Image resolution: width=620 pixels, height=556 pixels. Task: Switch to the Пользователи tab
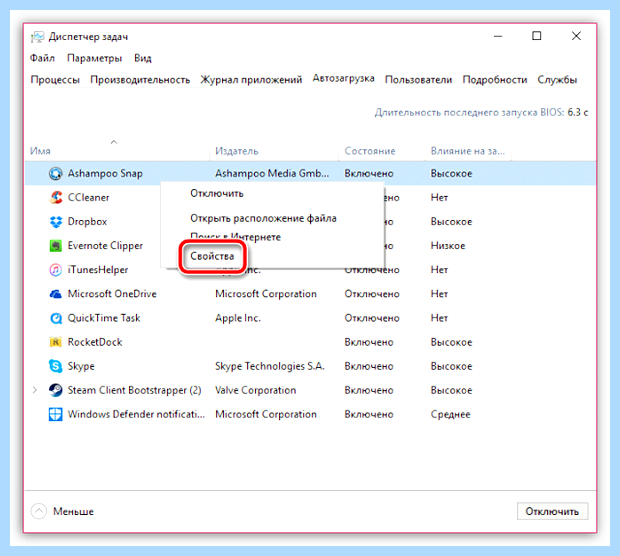click(418, 79)
